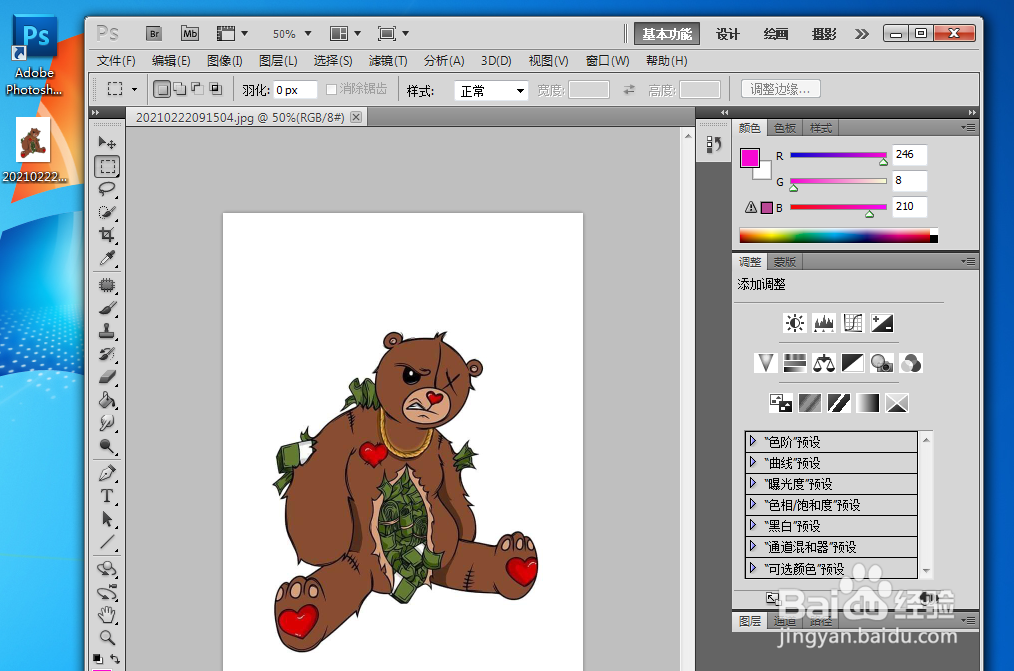Open the 文件(F) menu
1014x671 pixels.
pos(116,61)
